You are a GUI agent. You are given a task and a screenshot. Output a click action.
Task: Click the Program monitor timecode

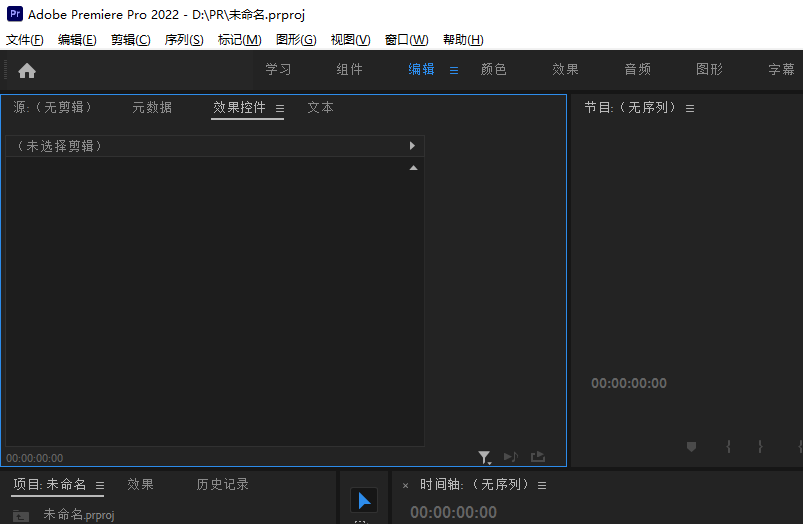629,384
